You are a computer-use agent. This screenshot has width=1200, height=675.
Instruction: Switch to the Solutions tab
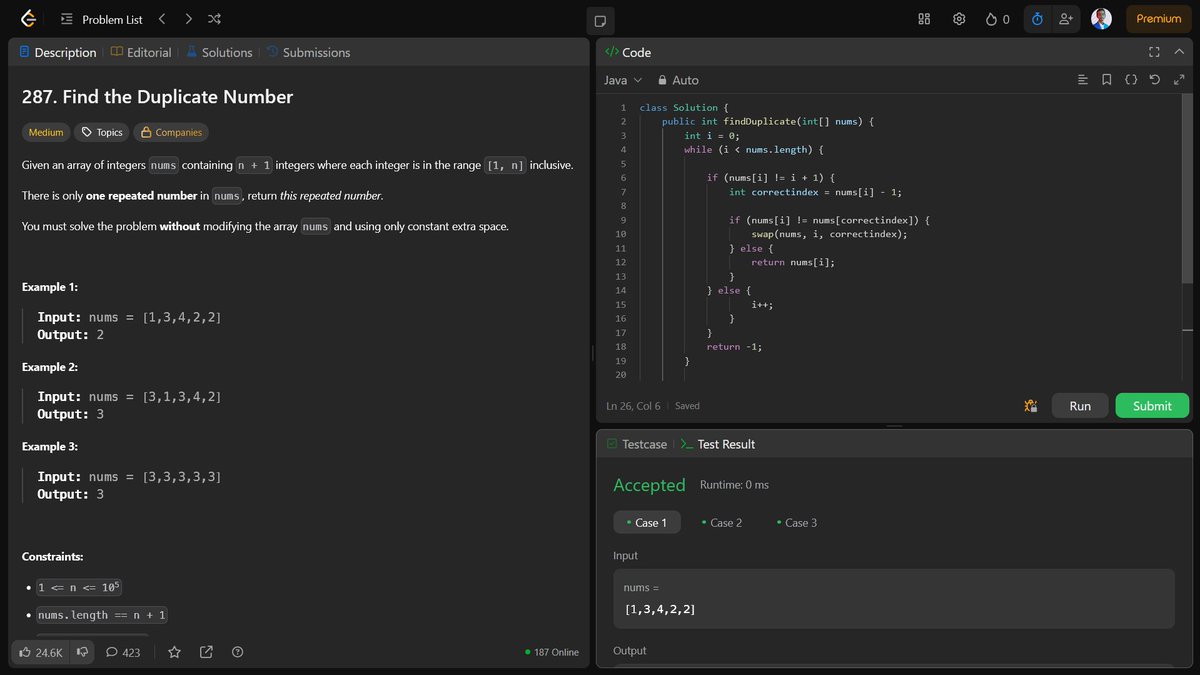[x=219, y=52]
